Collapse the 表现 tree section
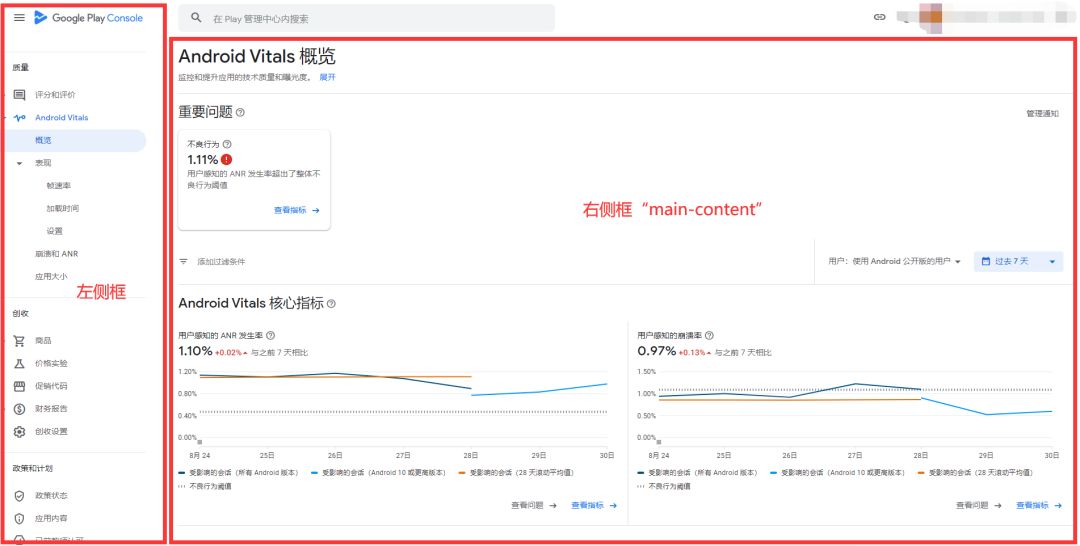This screenshot has width=1080, height=546. pos(19,163)
